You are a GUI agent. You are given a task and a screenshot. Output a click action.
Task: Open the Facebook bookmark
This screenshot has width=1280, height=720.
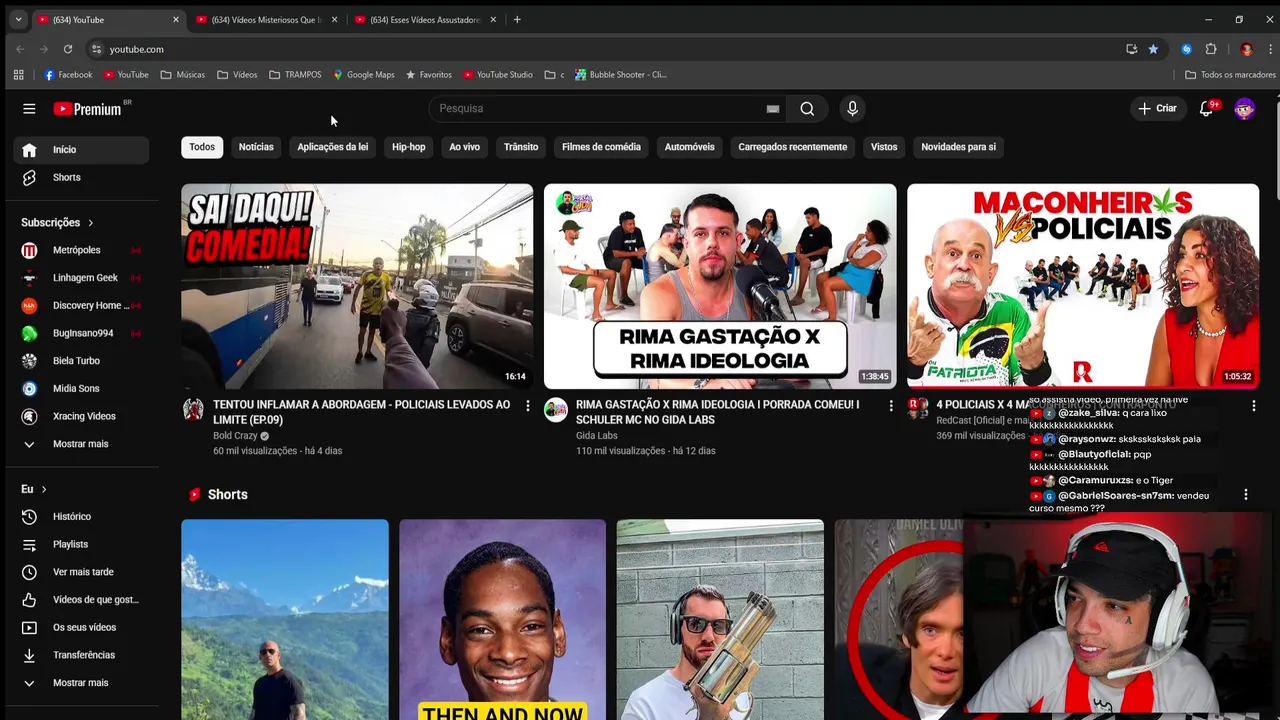click(68, 75)
